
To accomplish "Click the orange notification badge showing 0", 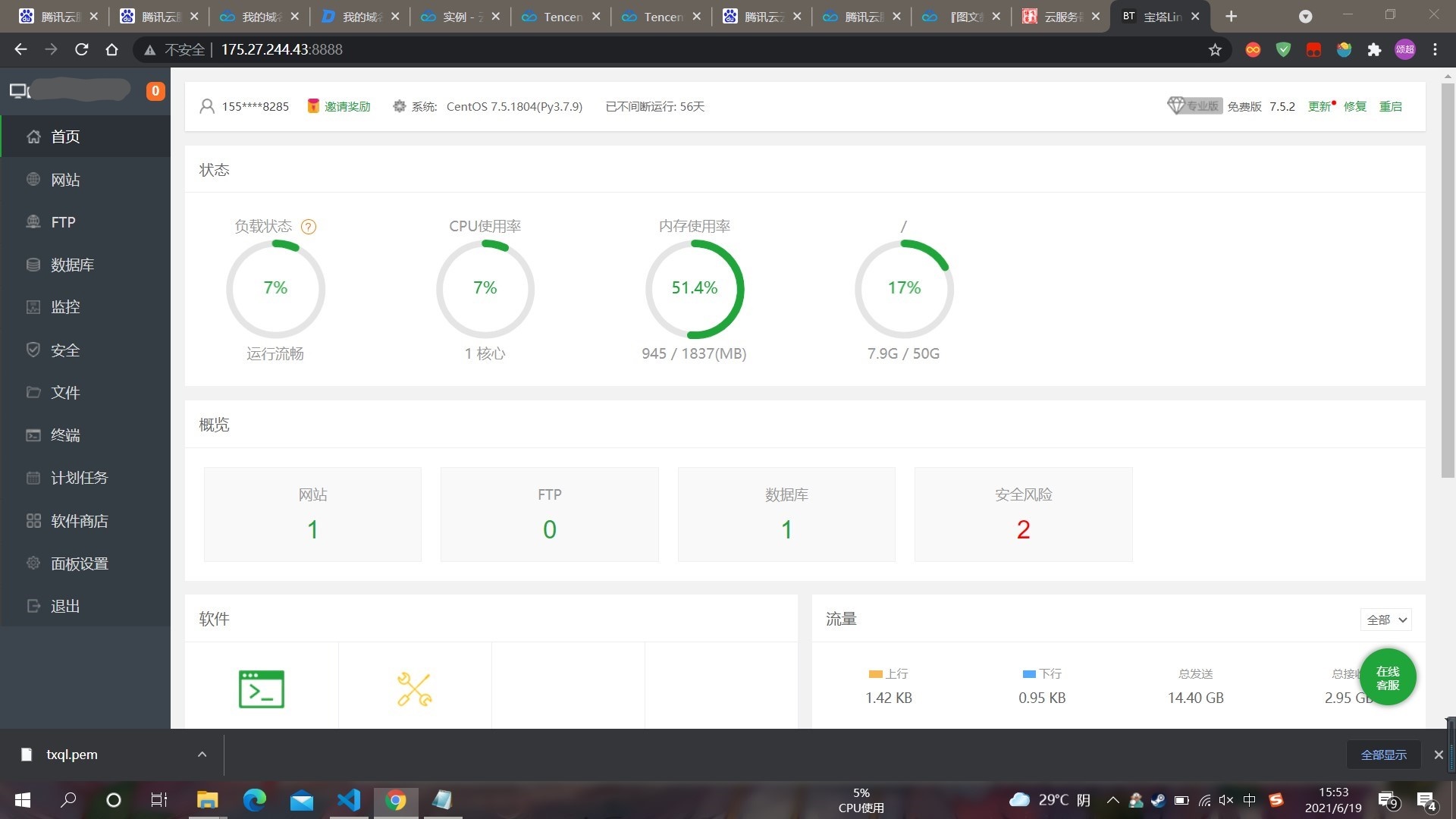I will (155, 91).
